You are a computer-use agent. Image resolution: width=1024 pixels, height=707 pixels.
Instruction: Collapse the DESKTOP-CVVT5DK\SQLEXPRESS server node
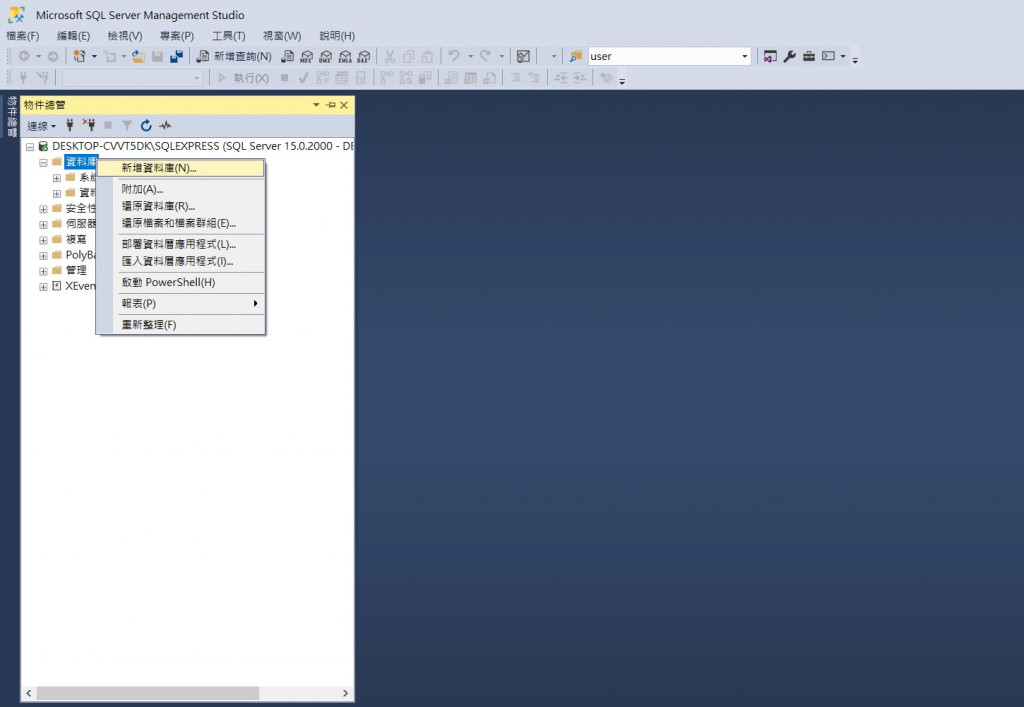pyautogui.click(x=30, y=147)
